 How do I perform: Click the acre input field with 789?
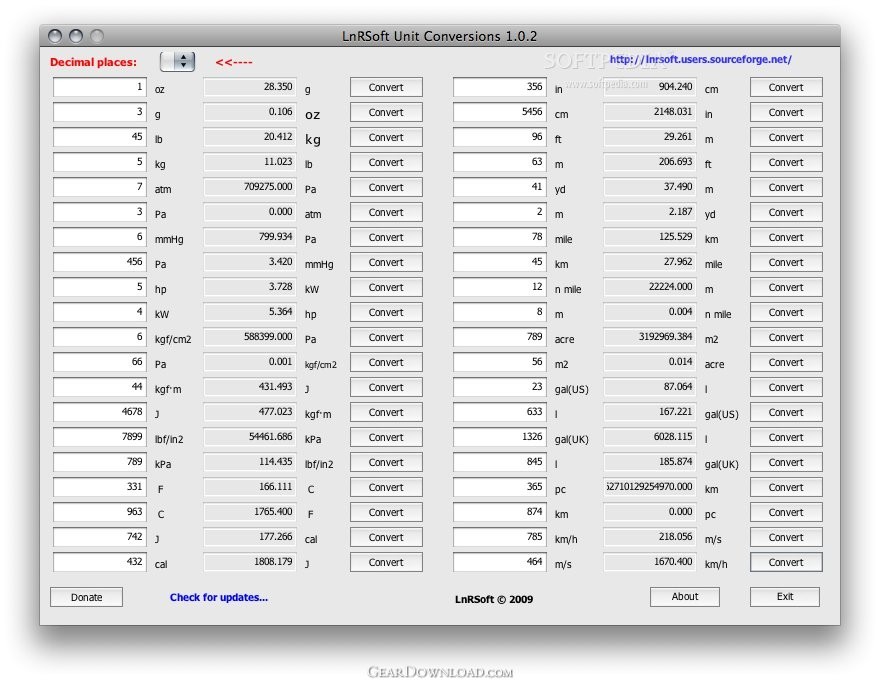point(499,337)
